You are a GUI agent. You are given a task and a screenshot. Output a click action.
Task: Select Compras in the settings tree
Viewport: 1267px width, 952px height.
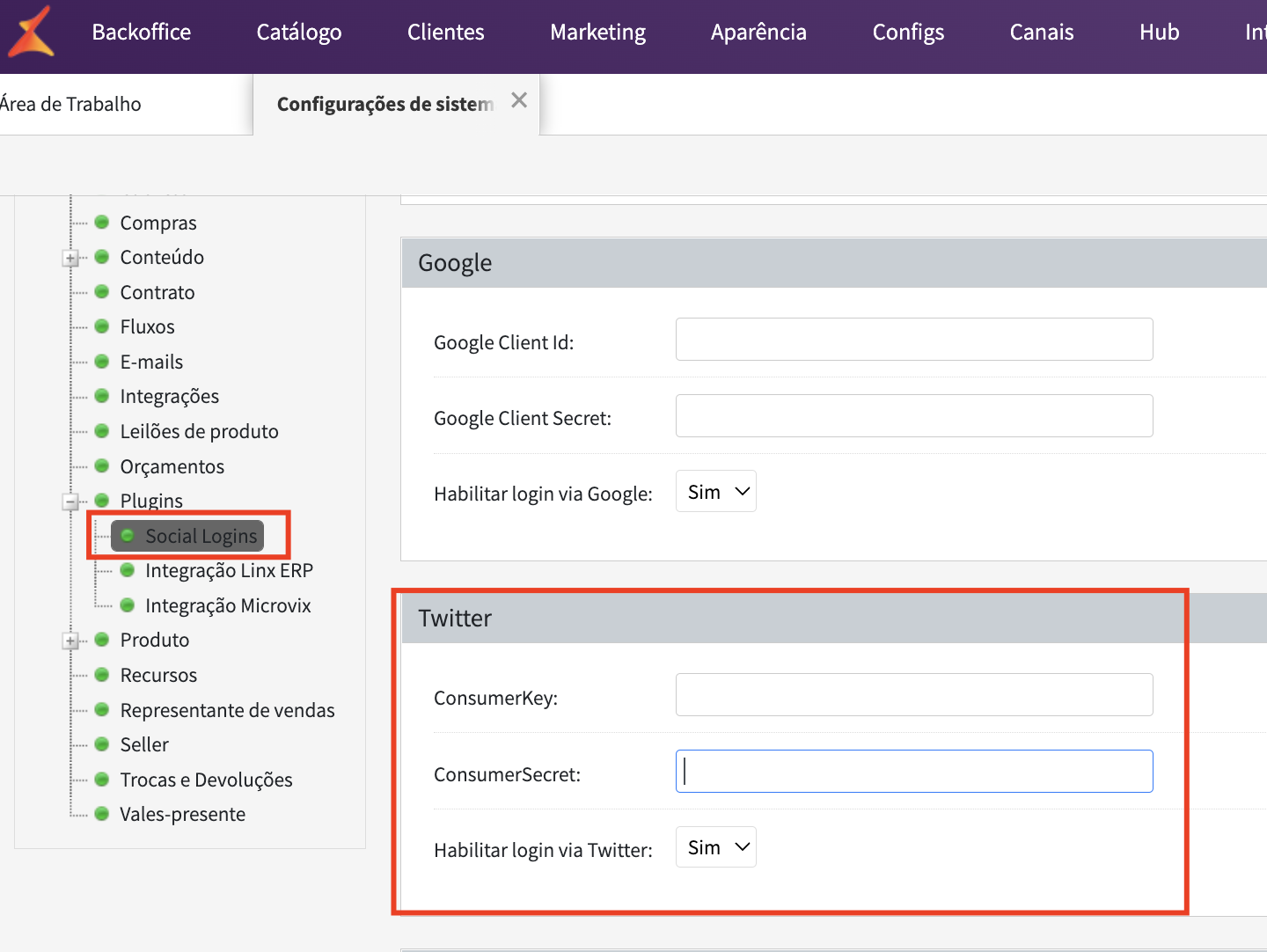(158, 223)
